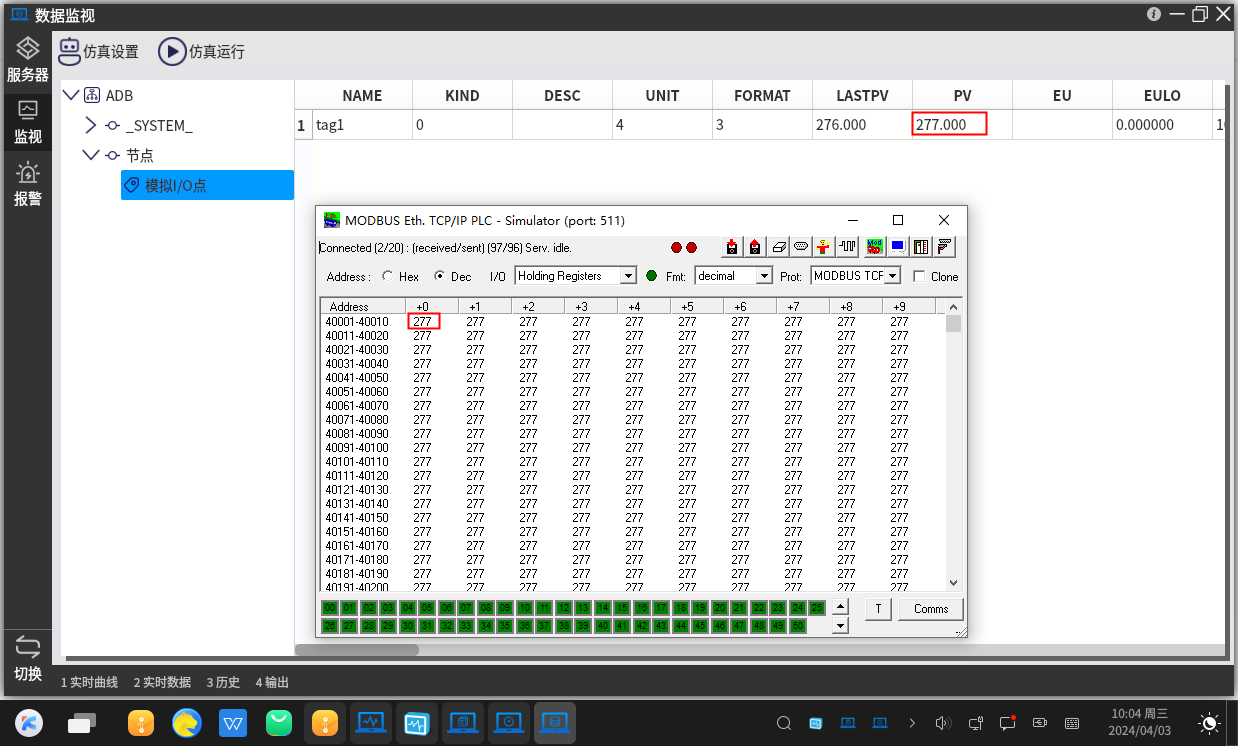Click the Comms button

(930, 609)
